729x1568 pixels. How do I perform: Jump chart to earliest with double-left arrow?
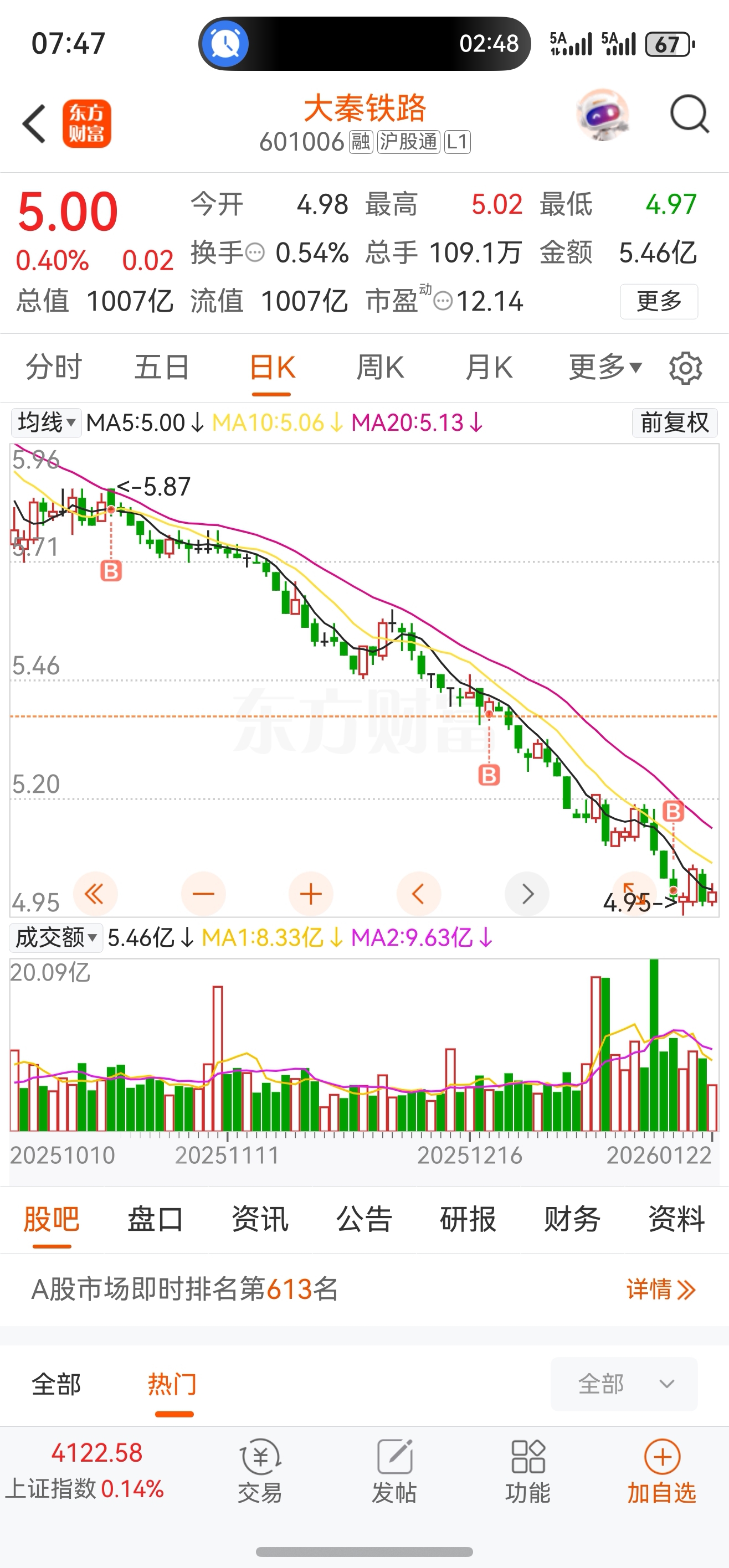(95, 894)
